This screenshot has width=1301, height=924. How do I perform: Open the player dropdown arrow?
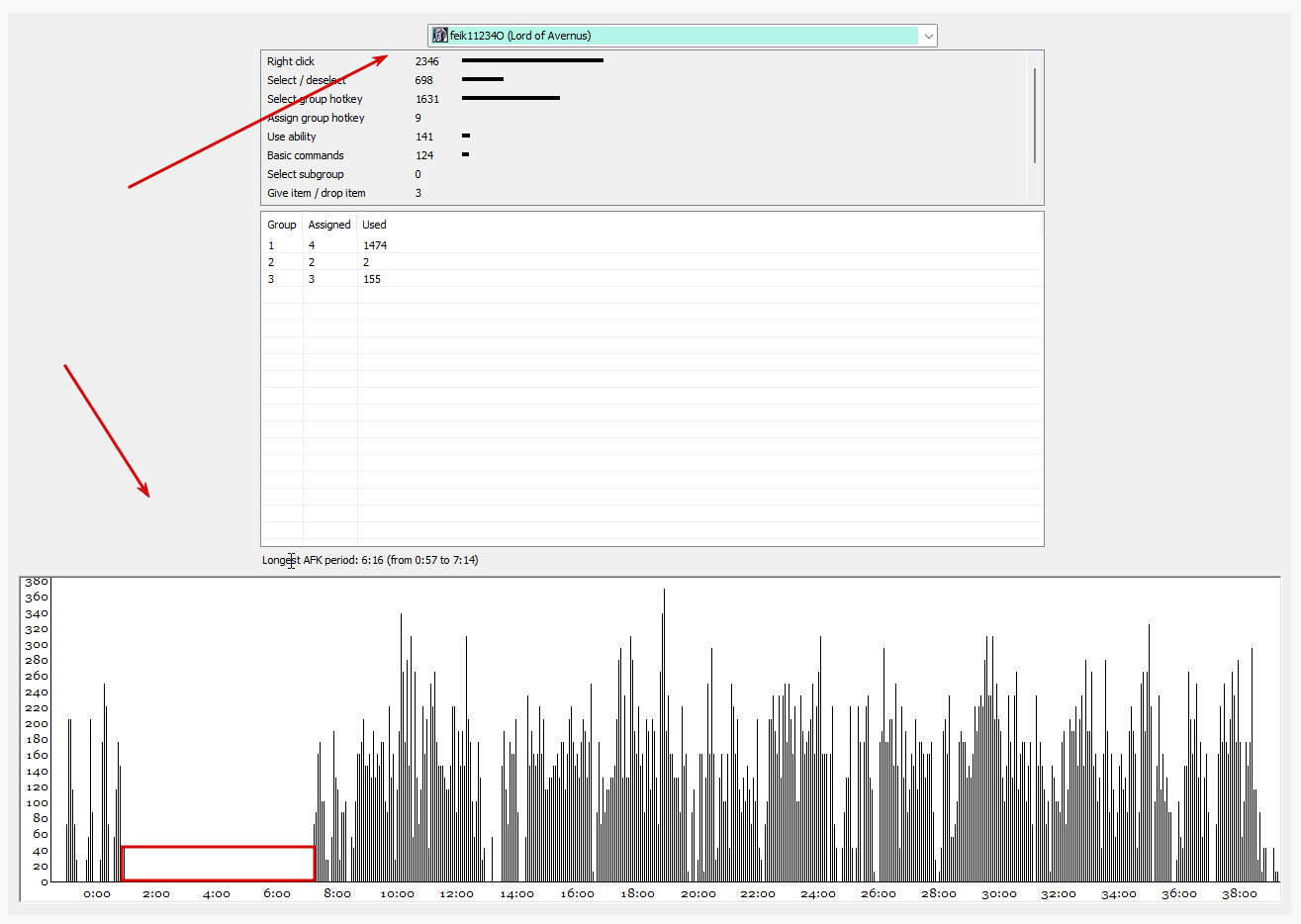pos(928,36)
